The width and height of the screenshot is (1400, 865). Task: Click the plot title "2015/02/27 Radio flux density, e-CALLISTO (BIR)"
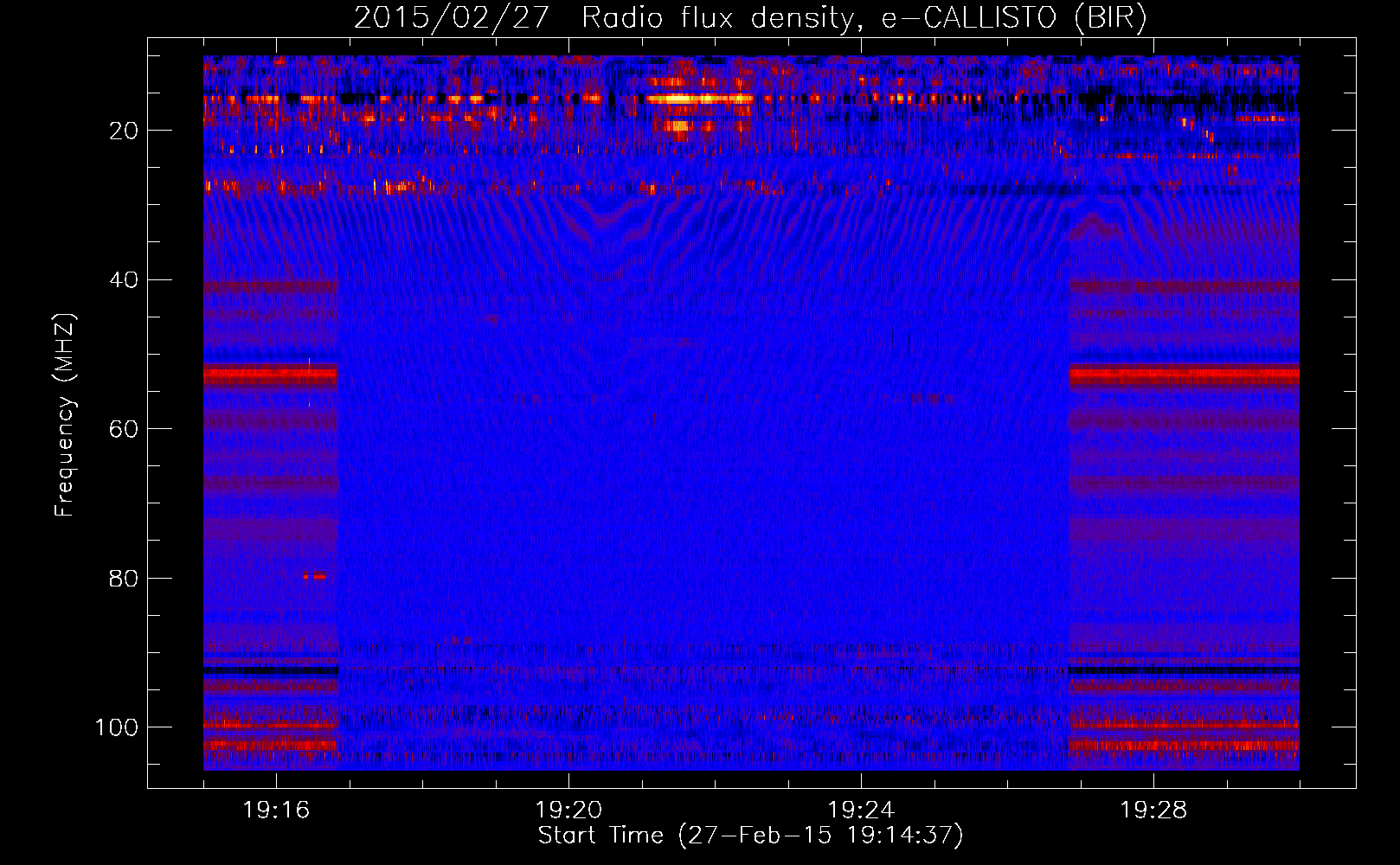pyautogui.click(x=750, y=18)
